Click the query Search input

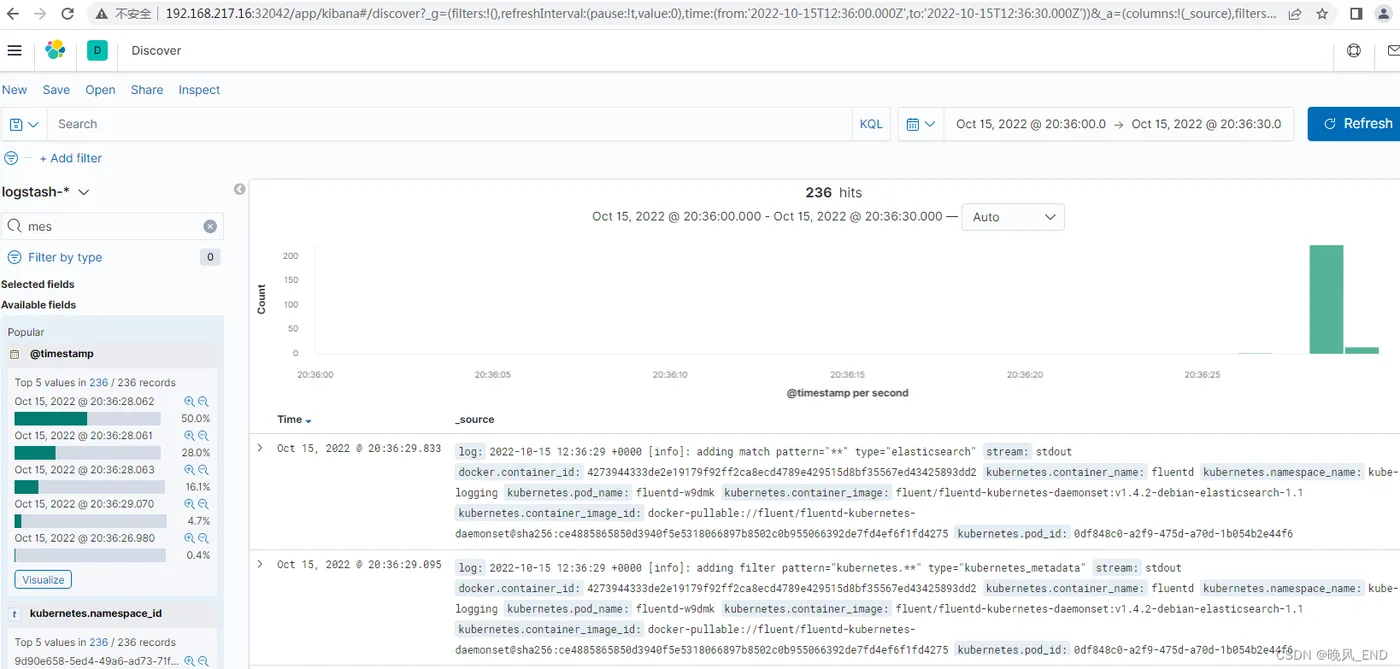450,124
